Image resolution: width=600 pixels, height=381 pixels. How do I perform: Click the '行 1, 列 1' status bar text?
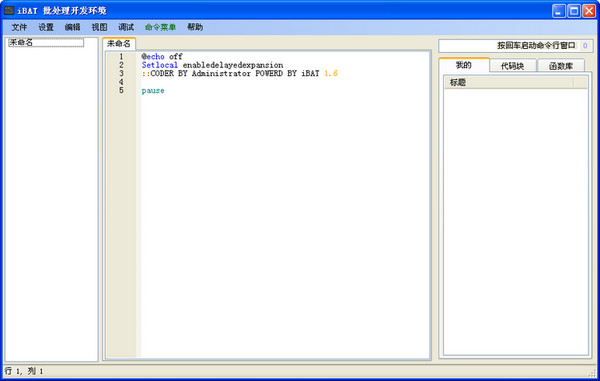(24, 371)
